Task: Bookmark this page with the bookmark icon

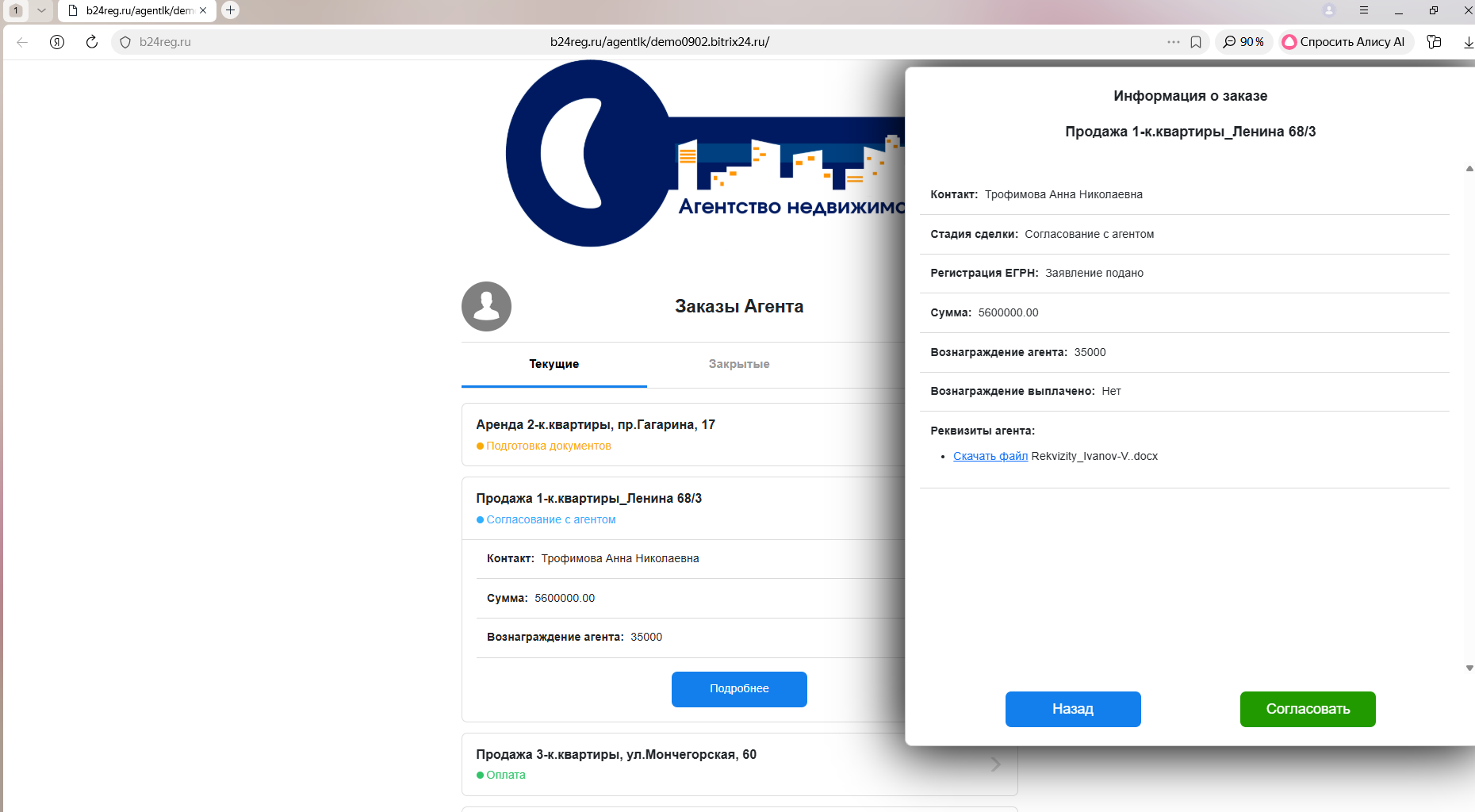Action: (x=1196, y=42)
